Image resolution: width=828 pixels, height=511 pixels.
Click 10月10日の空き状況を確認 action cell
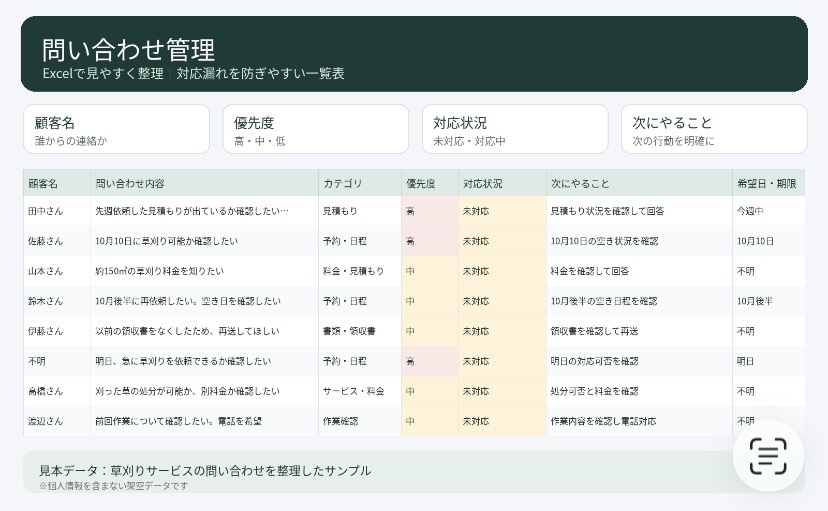coord(639,241)
